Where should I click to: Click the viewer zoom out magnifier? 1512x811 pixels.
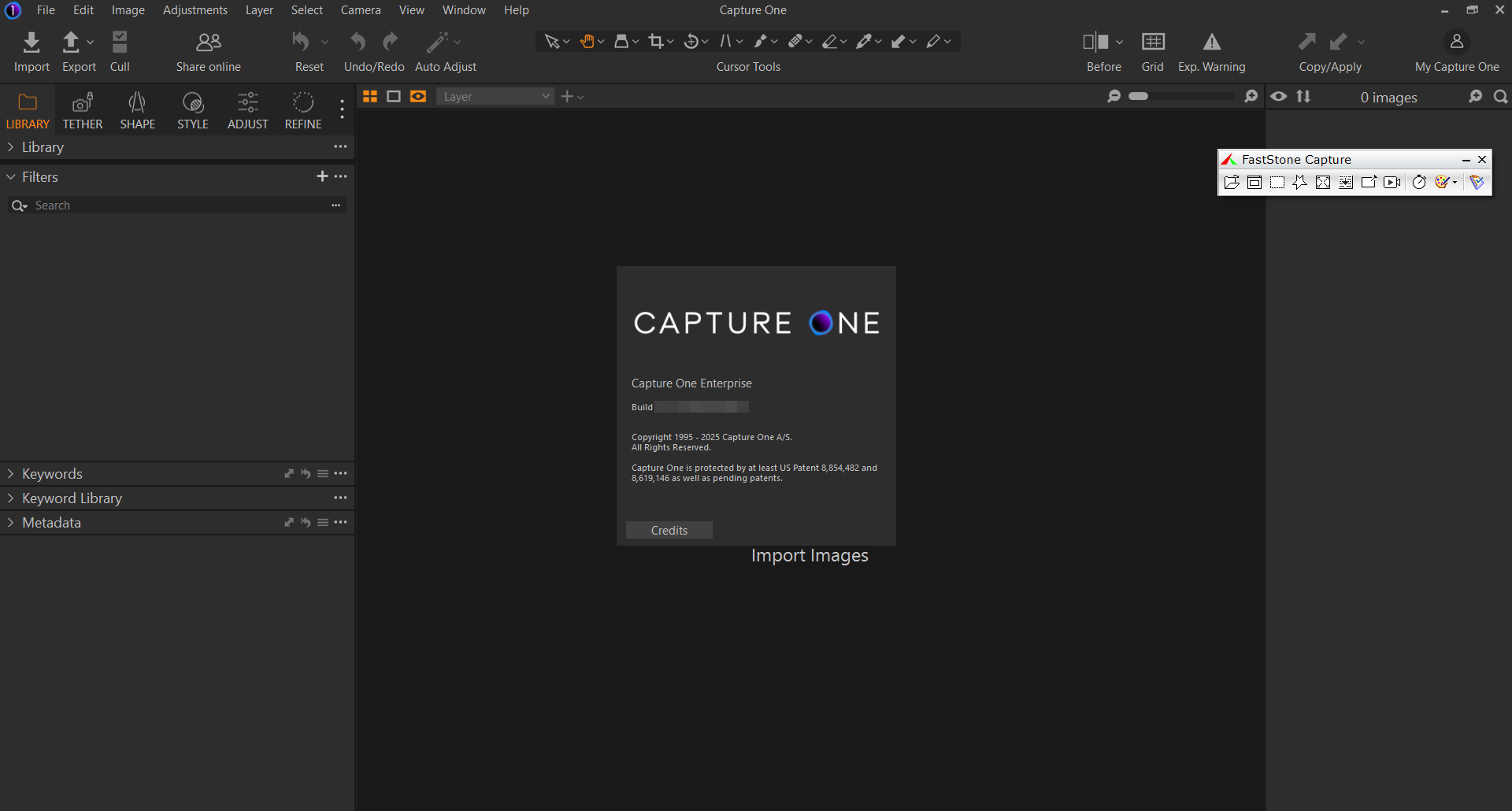point(1114,96)
